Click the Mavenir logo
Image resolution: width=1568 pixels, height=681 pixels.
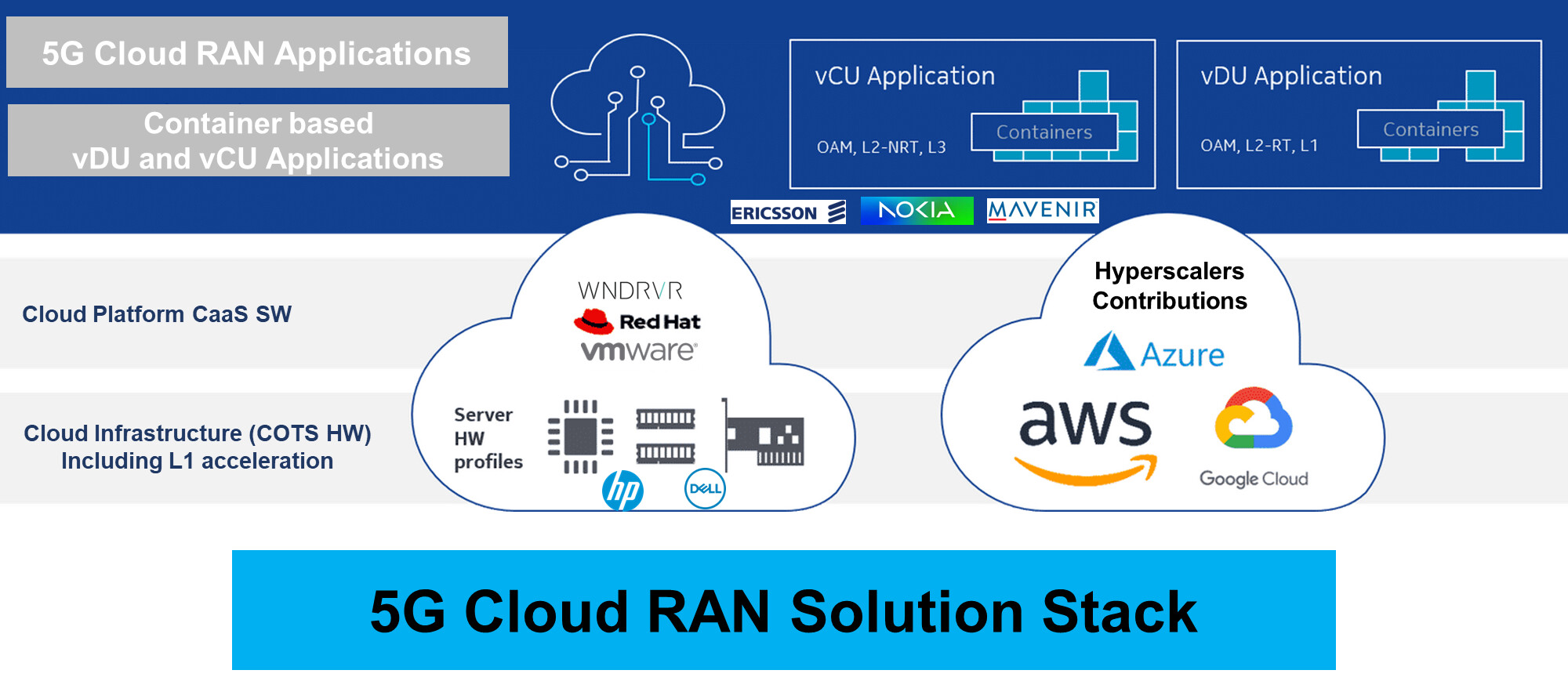(x=1043, y=211)
